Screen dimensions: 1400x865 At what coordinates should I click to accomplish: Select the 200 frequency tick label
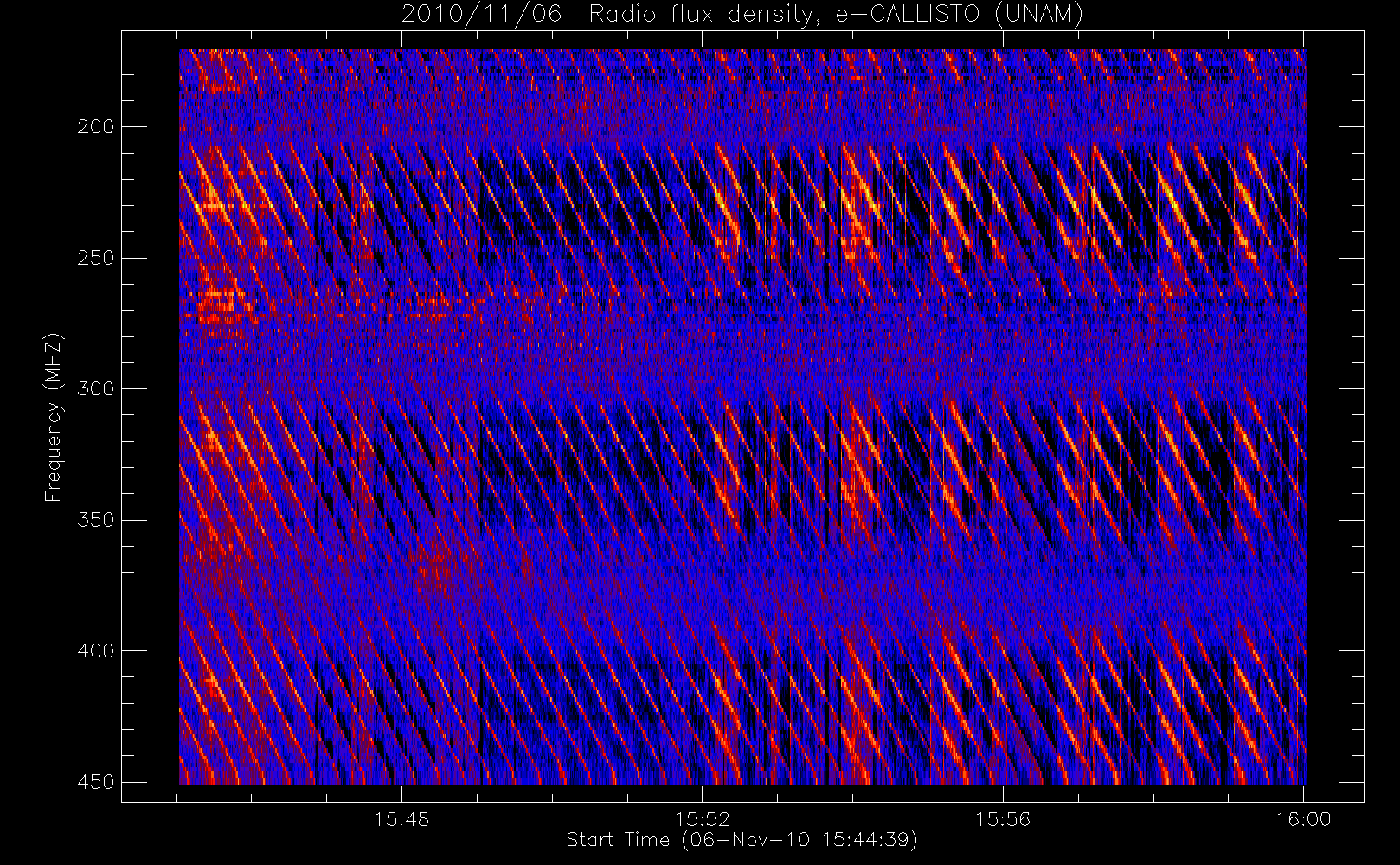pos(94,126)
